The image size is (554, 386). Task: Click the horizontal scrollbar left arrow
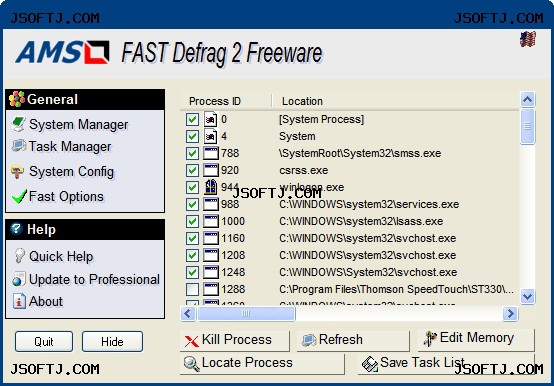188,313
